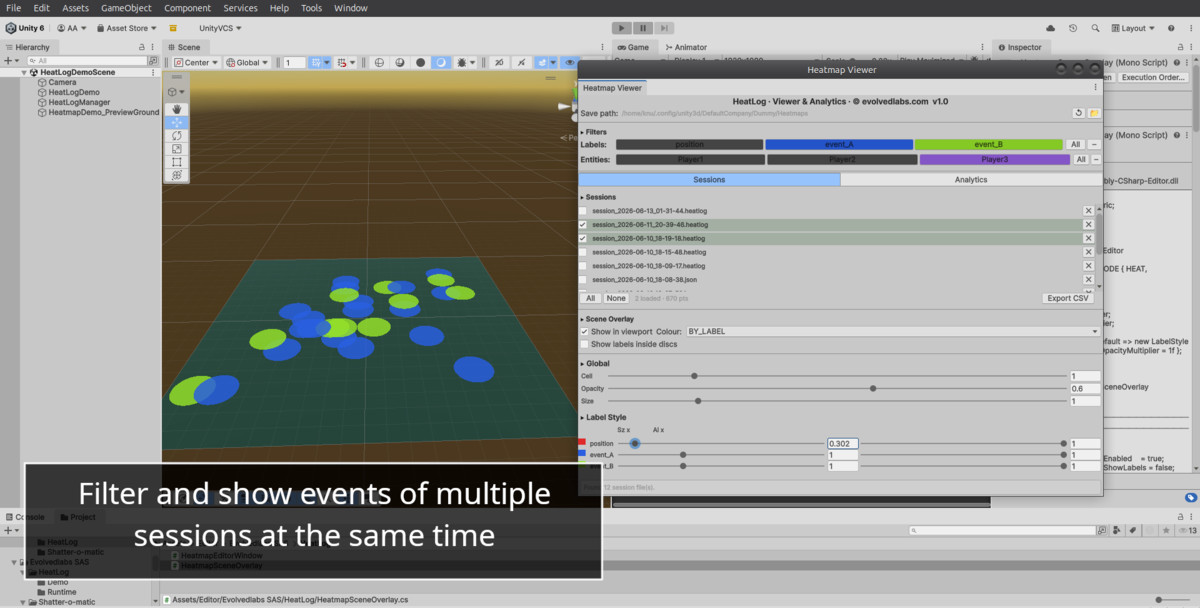This screenshot has width=1200, height=608.
Task: Select the Rotate tool in Scene toolbar
Action: coord(177,135)
